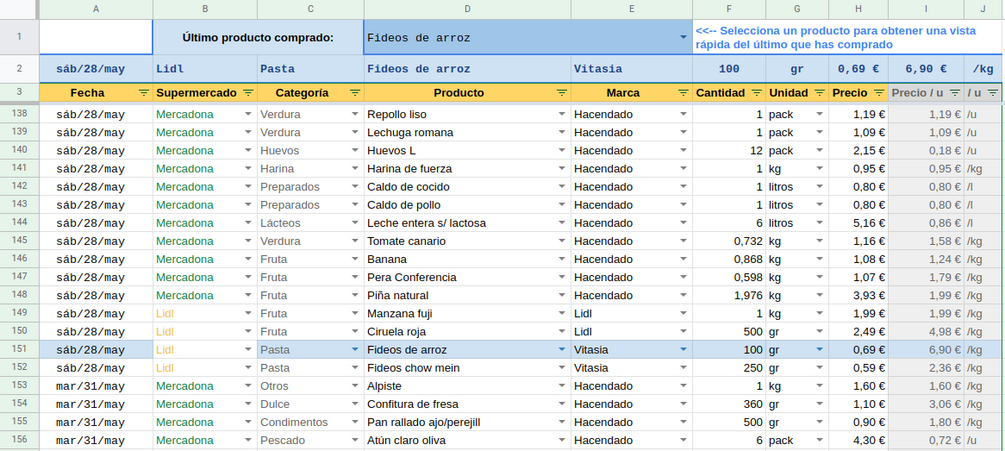This screenshot has width=1005, height=451.
Task: Open the filter icon on Marca header
Action: point(683,93)
